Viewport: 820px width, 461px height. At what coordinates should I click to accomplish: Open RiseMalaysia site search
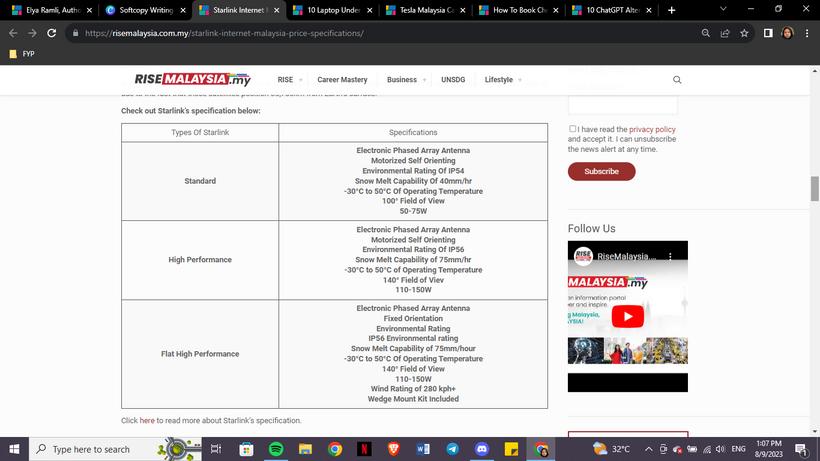[677, 79]
